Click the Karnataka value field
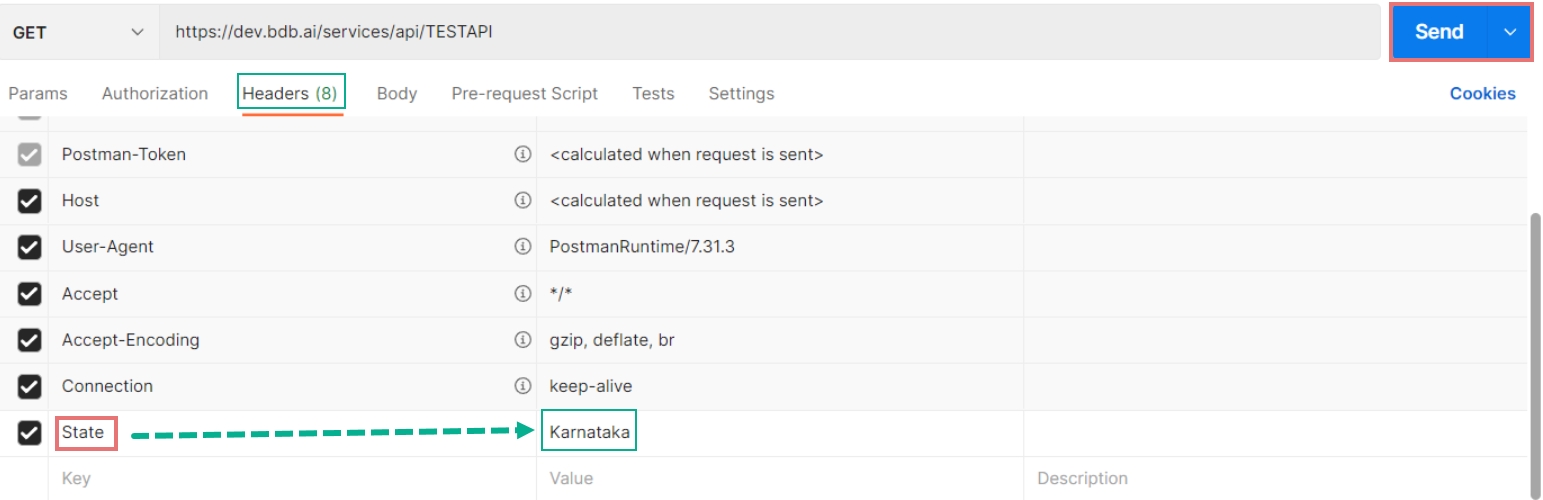The width and height of the screenshot is (1543, 500). coord(589,433)
